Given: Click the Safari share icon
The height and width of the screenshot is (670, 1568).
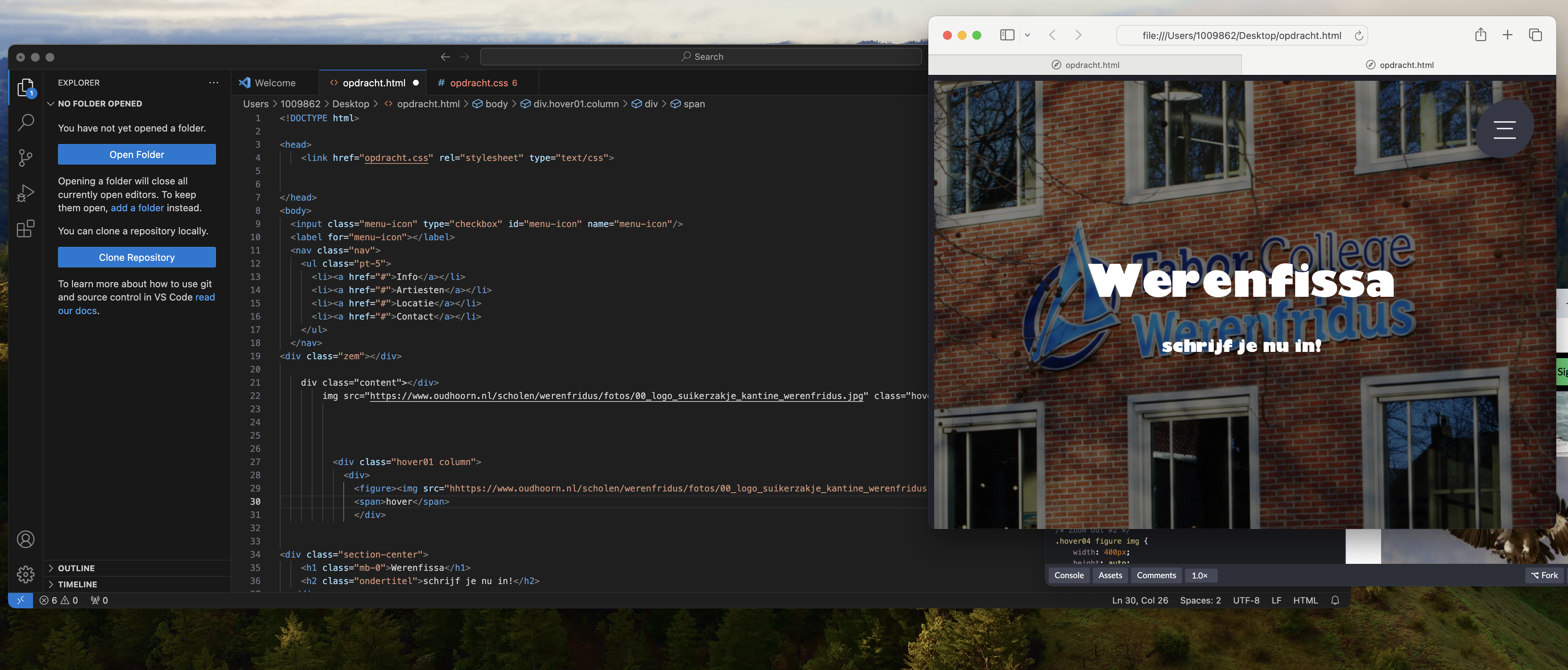Looking at the screenshot, I should [x=1480, y=35].
